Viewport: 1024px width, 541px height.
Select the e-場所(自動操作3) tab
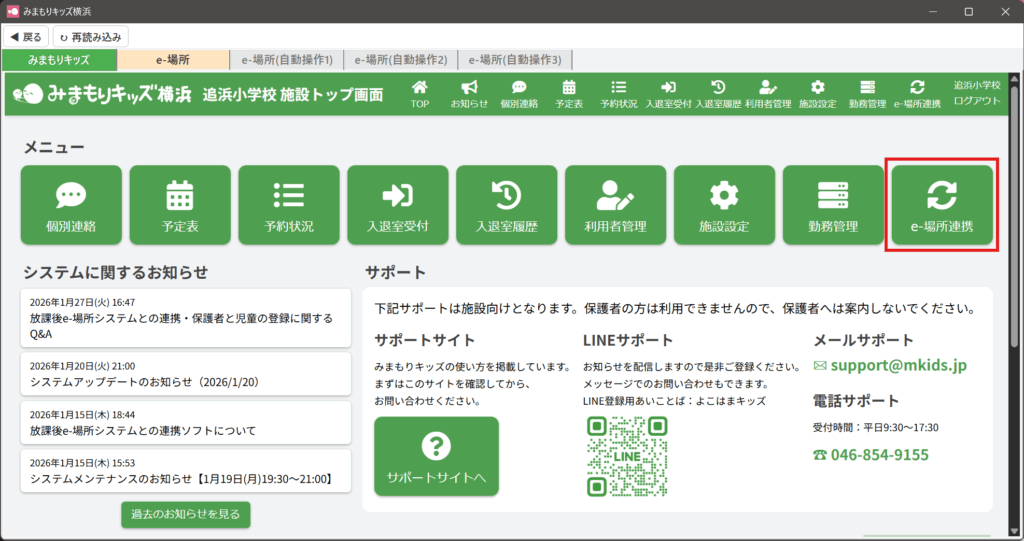tap(514, 60)
